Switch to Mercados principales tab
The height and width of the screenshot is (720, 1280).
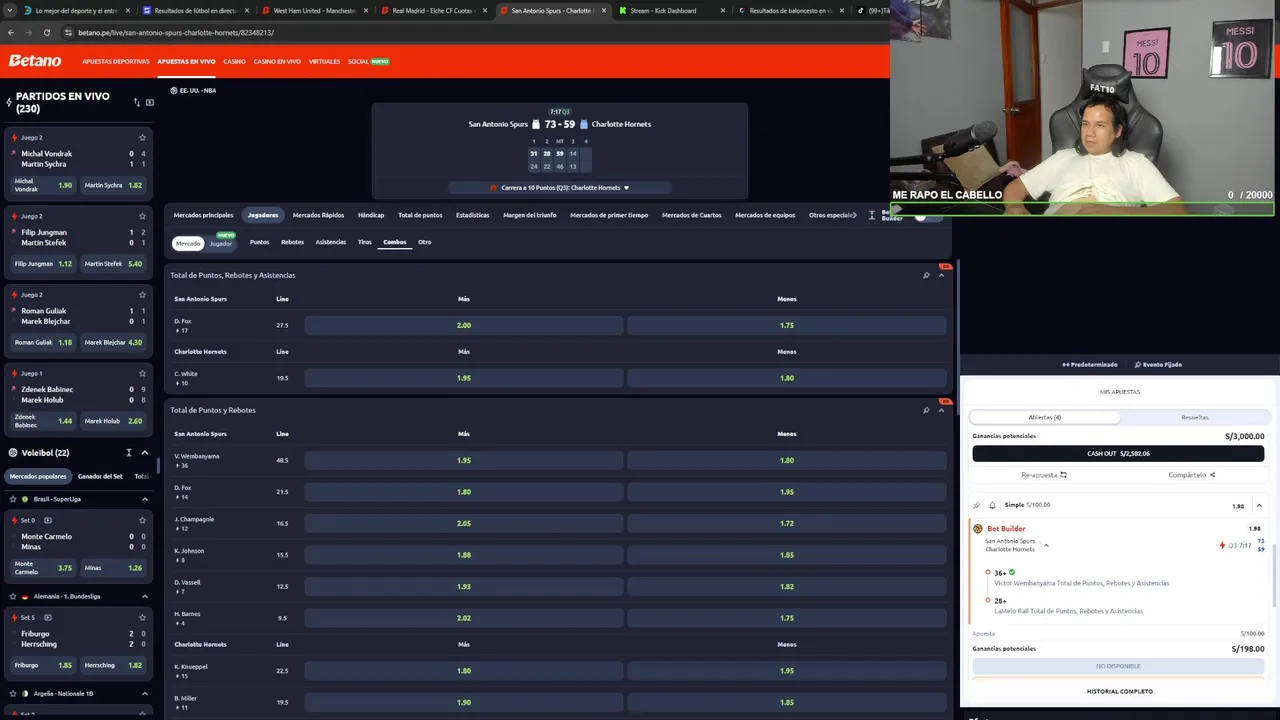point(203,215)
